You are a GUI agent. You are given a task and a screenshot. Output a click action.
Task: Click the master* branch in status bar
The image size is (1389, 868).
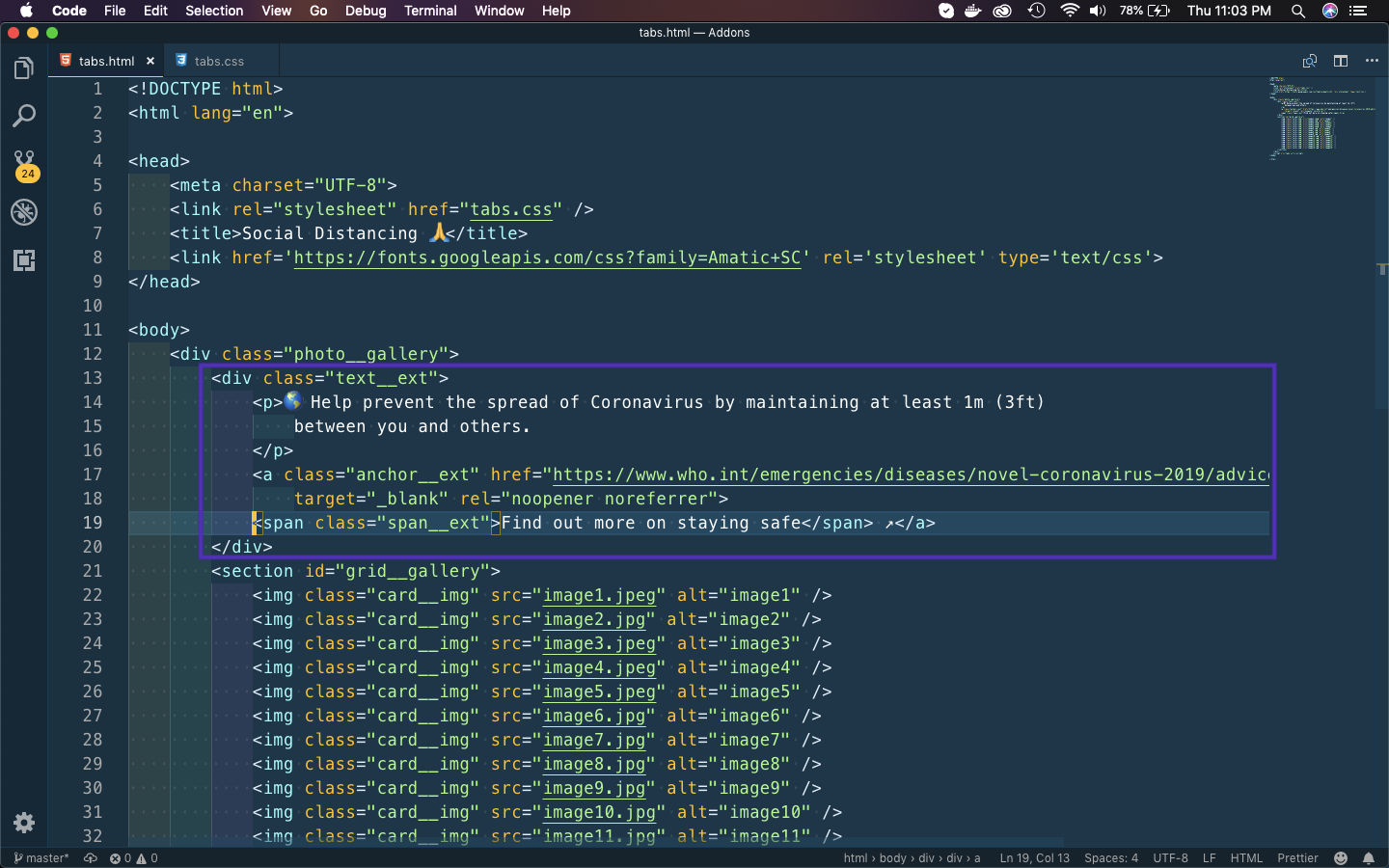(x=41, y=858)
